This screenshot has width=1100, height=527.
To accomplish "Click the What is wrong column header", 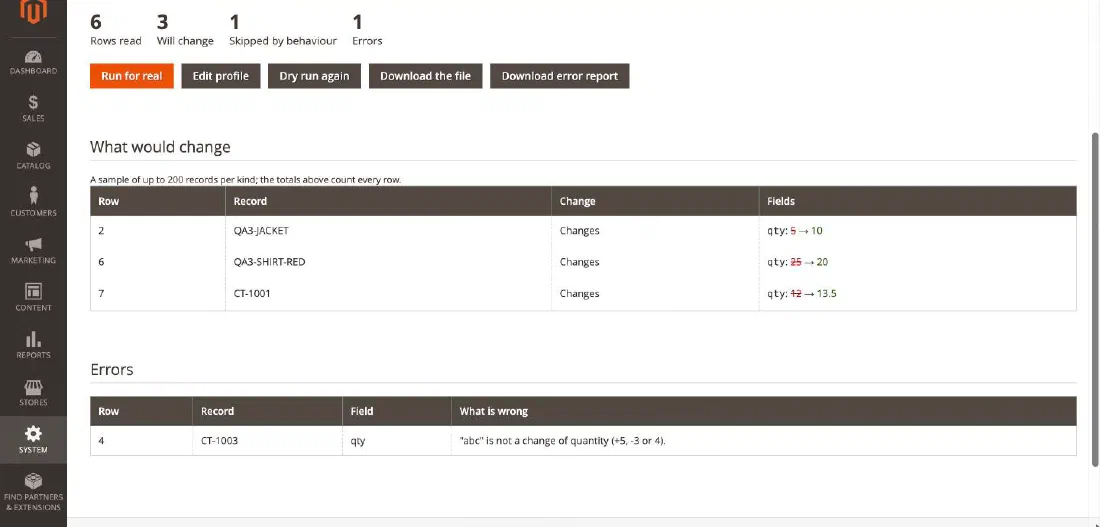I will [x=763, y=411].
